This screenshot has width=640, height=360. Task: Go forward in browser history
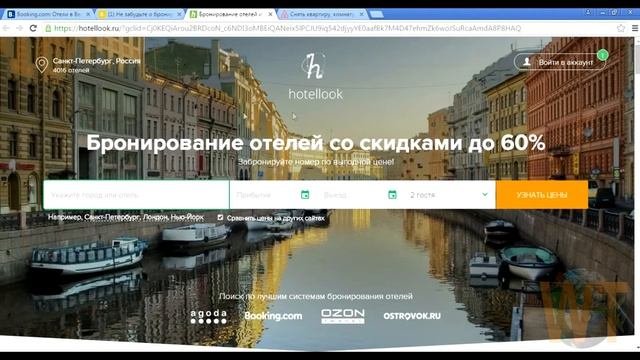tap(20, 28)
